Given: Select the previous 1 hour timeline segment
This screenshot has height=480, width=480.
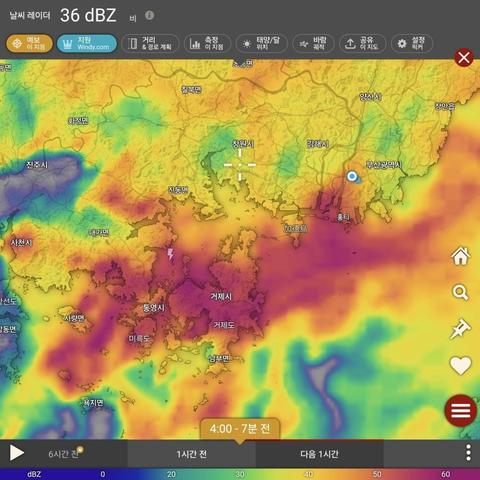Looking at the screenshot, I should pyautogui.click(x=191, y=454).
